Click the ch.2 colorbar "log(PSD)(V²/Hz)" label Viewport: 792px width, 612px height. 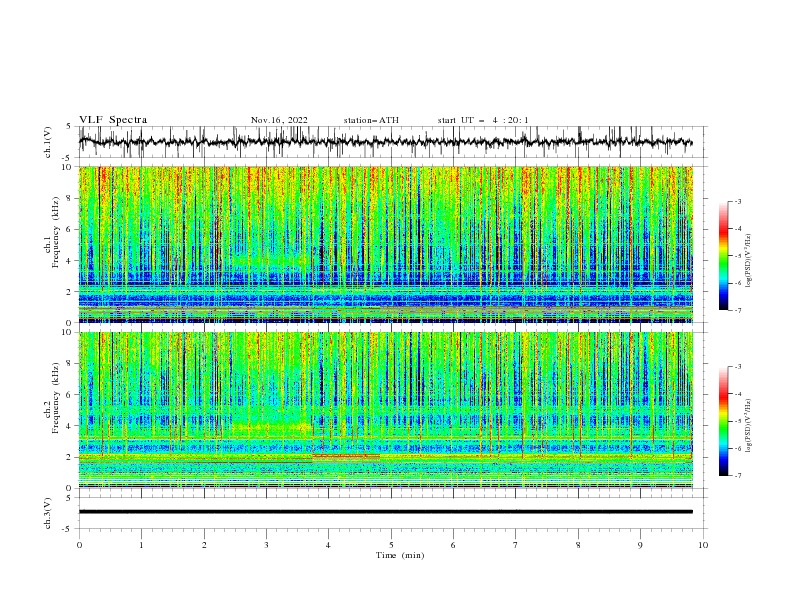[749, 426]
